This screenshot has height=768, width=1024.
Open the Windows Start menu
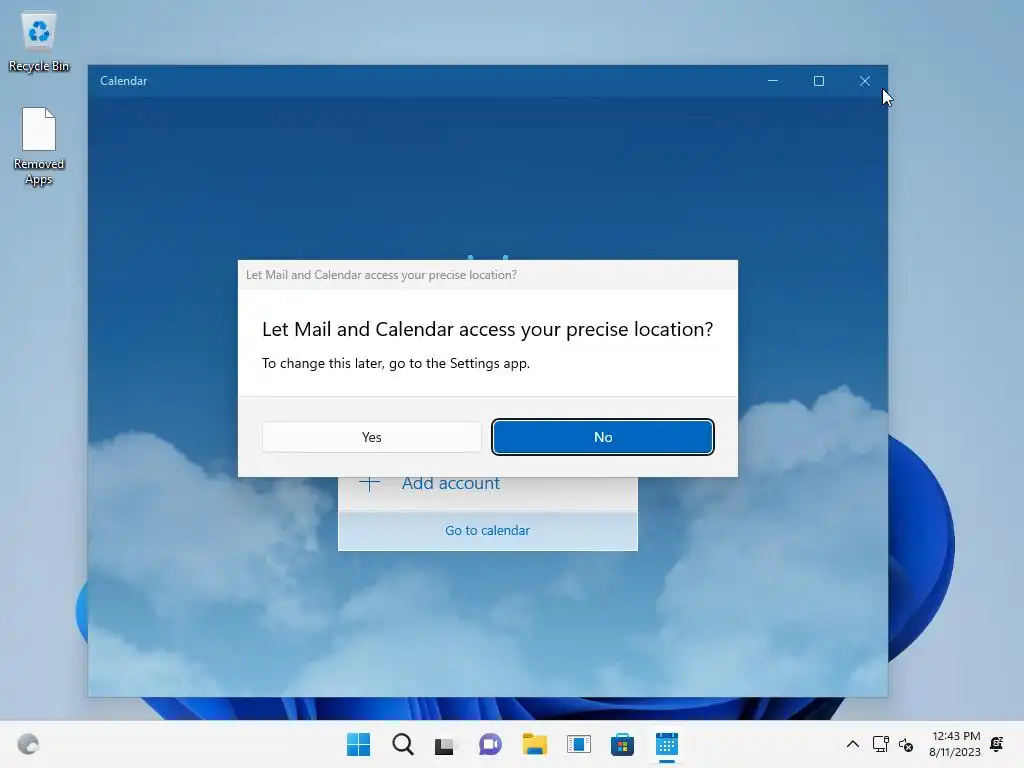tap(359, 744)
